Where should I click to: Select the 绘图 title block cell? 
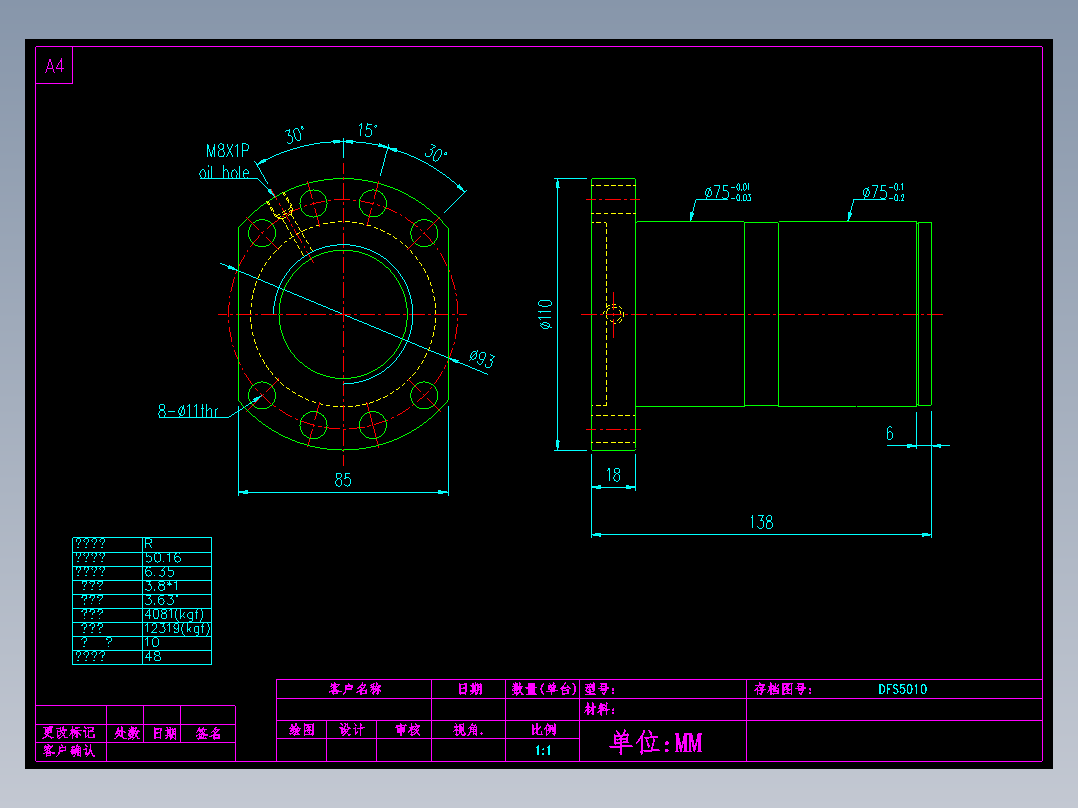302,730
